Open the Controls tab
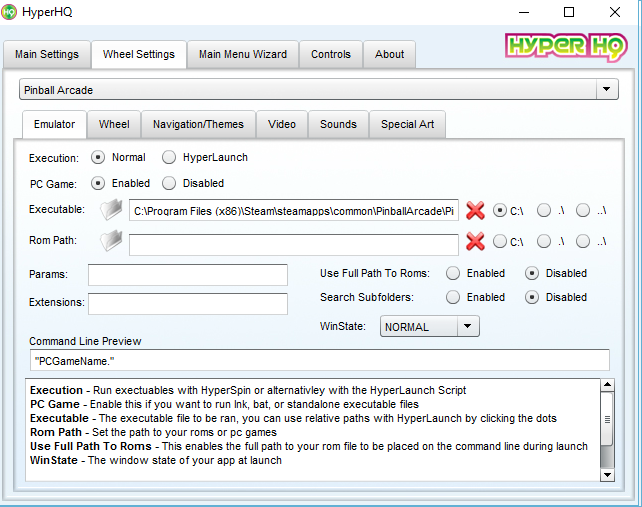 [x=331, y=54]
